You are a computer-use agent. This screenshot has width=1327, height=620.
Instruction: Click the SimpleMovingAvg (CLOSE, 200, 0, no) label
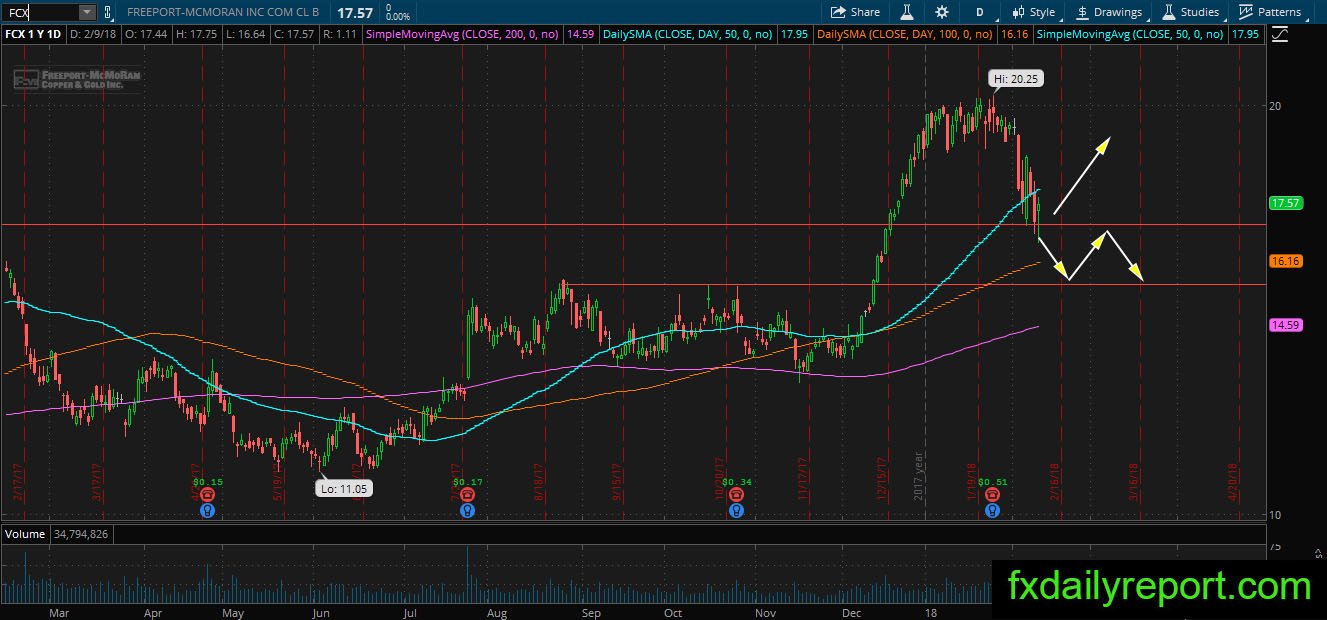(x=462, y=34)
